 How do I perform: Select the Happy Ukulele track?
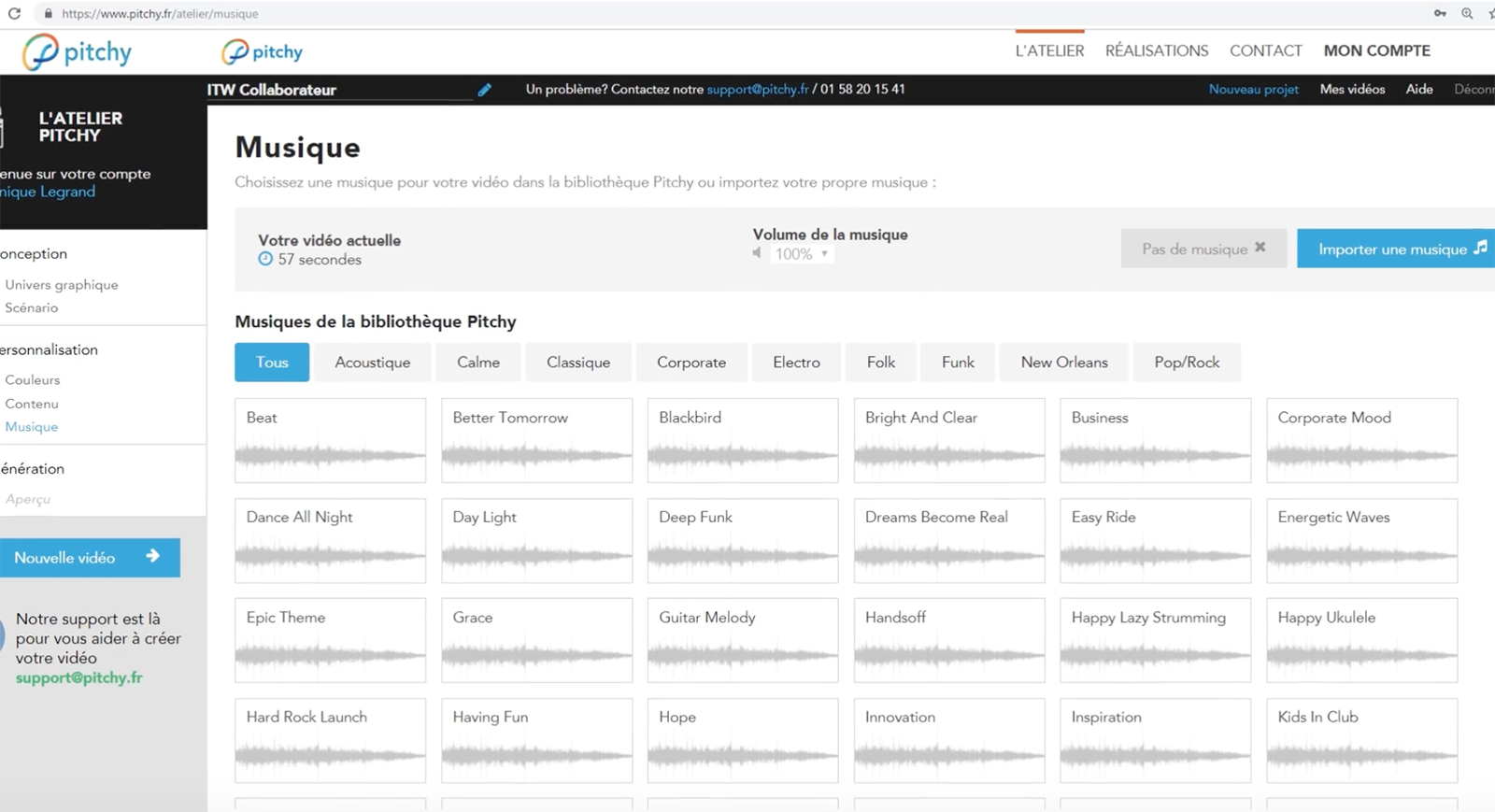pos(1361,640)
